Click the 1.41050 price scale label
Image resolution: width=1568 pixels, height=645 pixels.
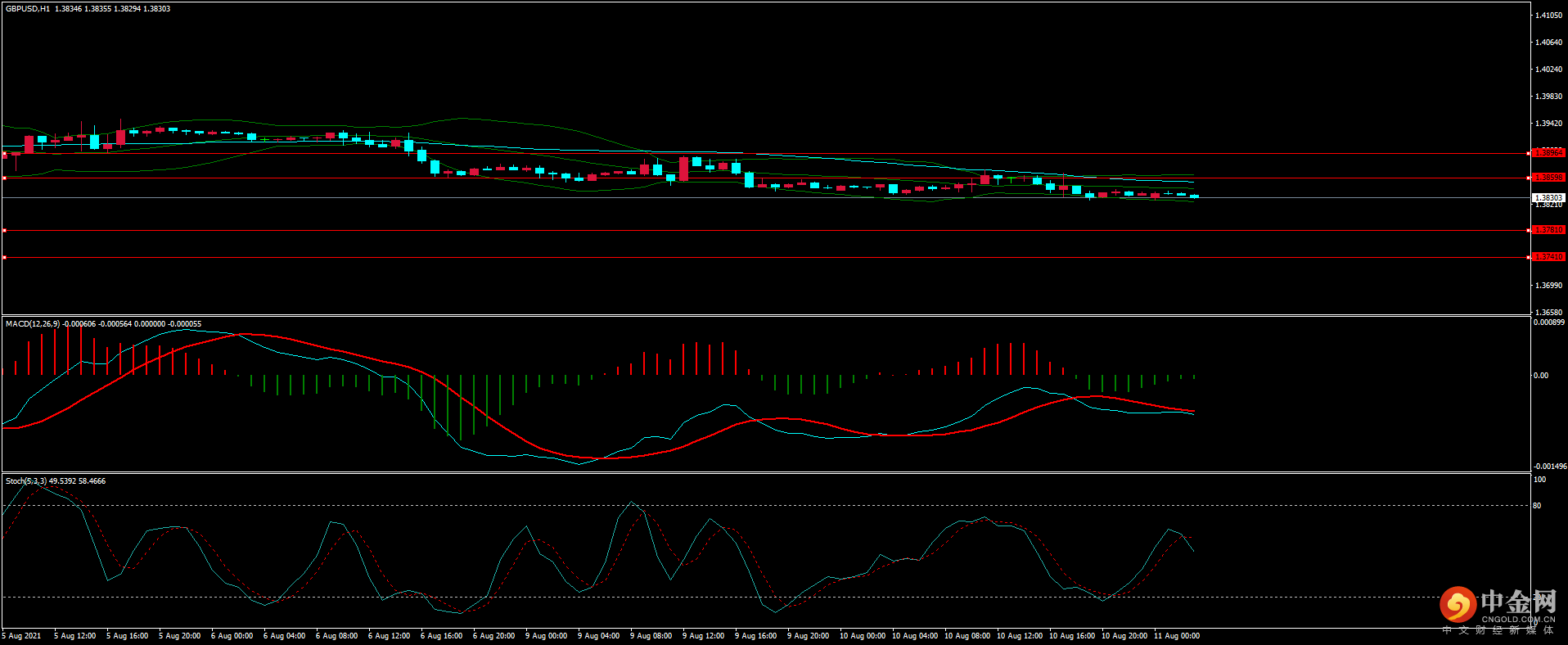click(x=1548, y=16)
